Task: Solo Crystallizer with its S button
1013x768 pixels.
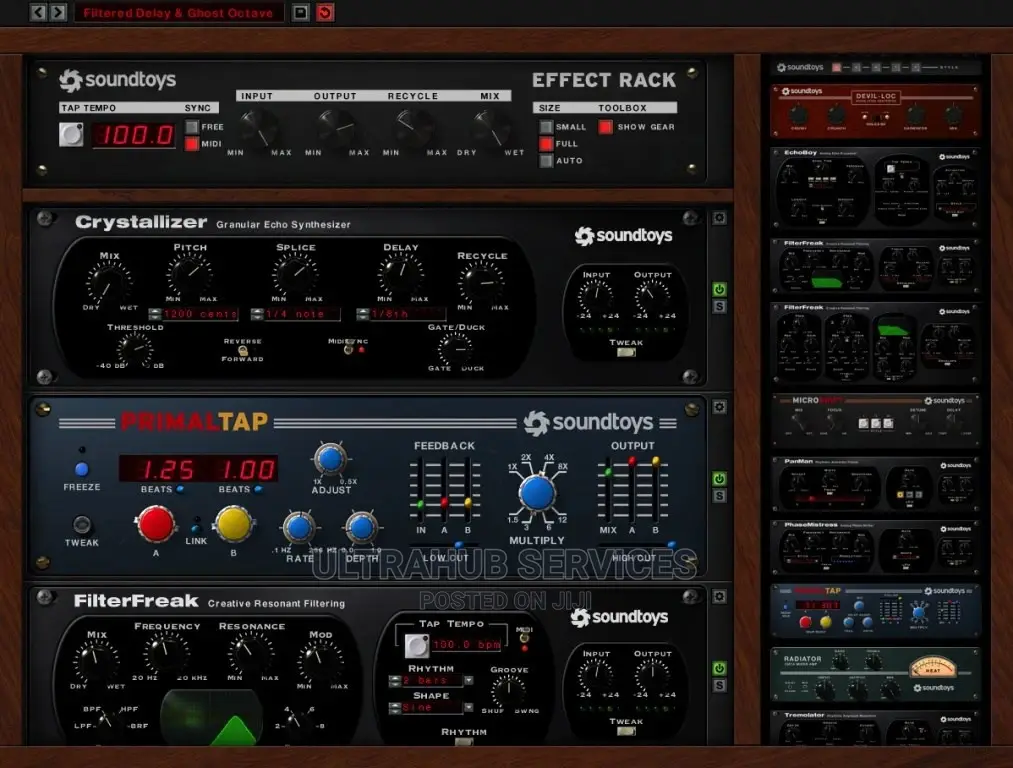Action: click(719, 307)
